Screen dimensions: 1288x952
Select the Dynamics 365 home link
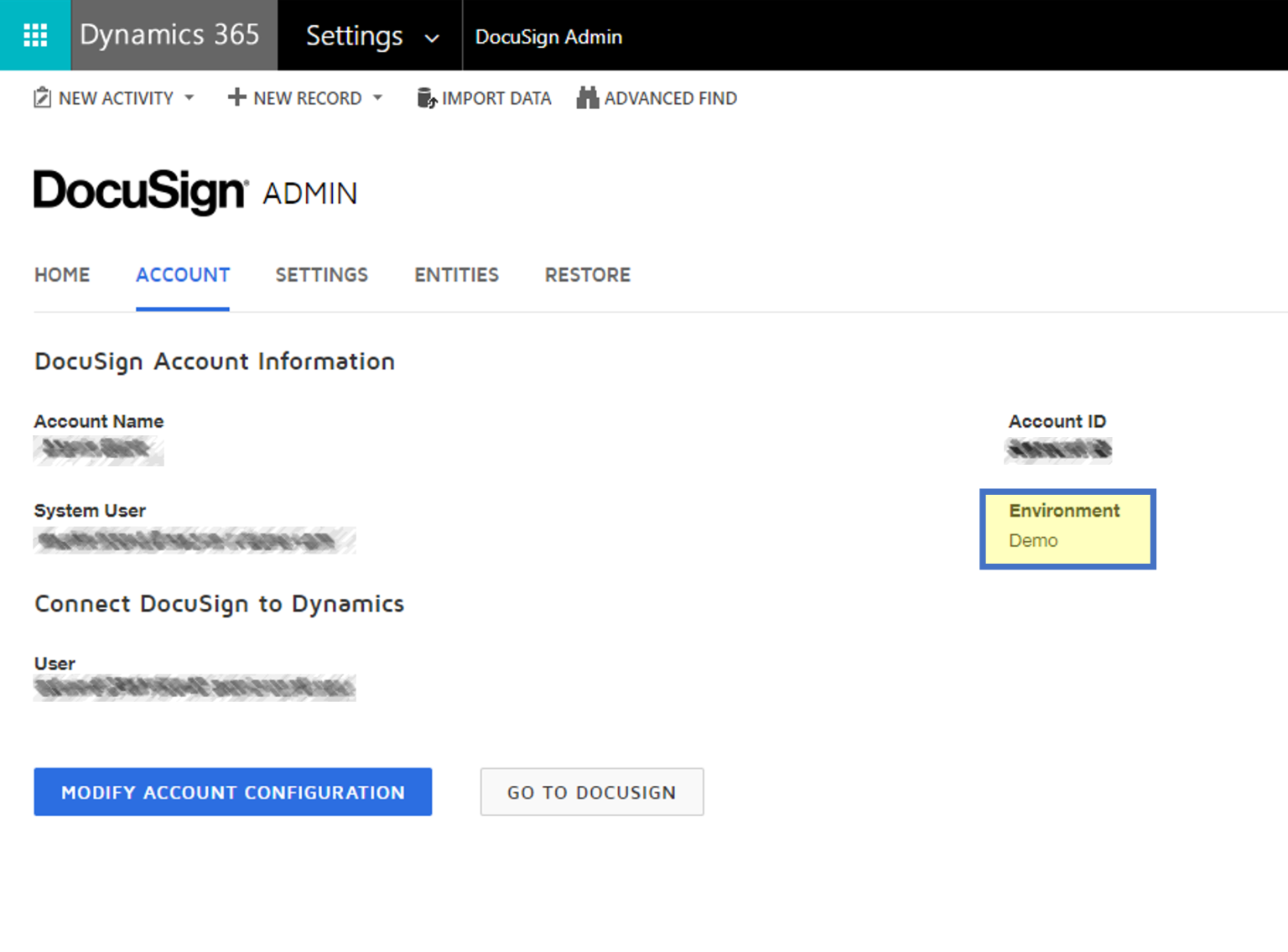click(169, 34)
